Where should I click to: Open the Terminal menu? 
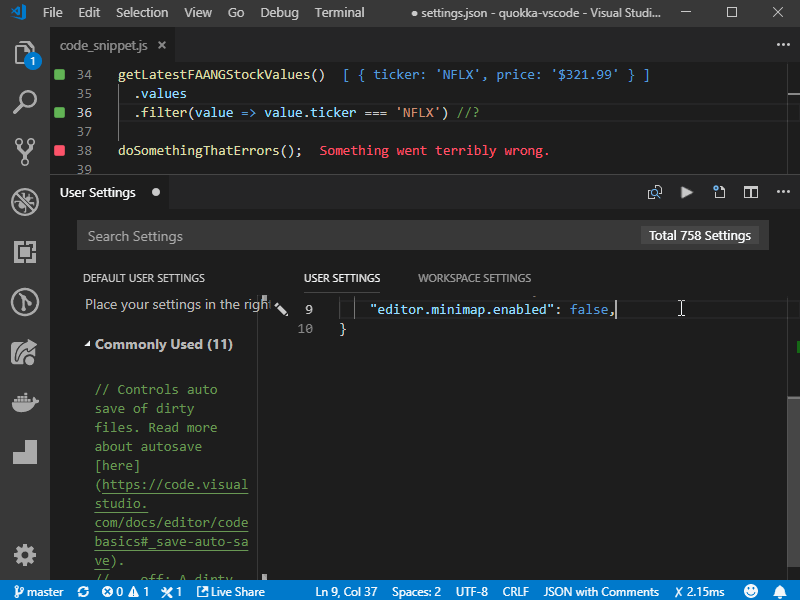click(339, 13)
